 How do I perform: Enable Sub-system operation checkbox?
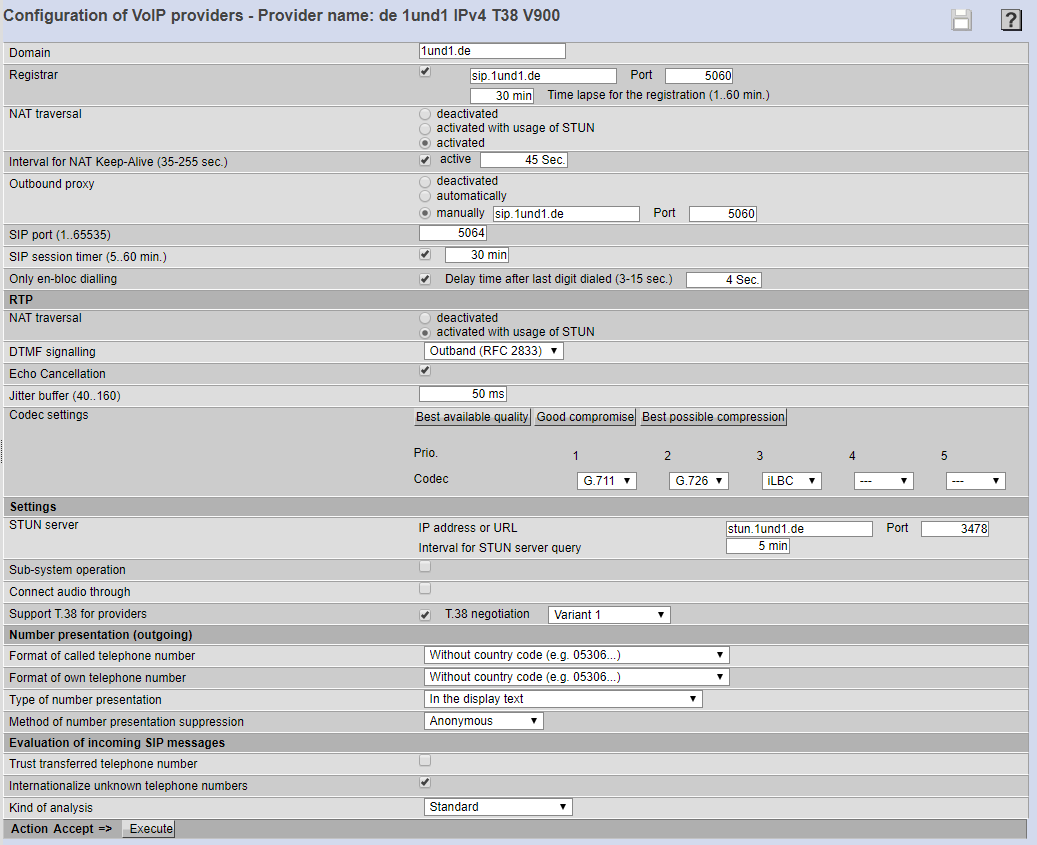pos(425,567)
